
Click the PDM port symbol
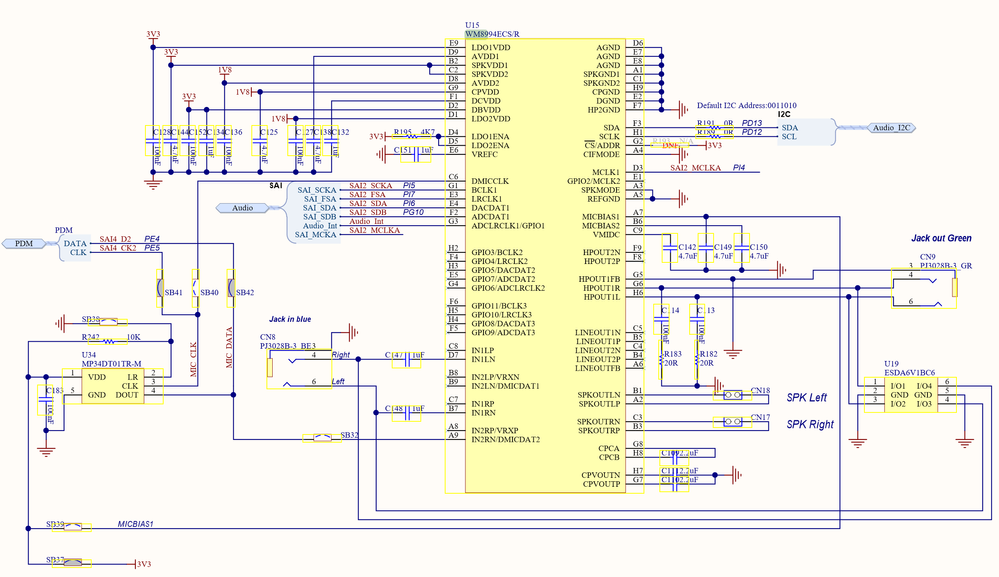[x=24, y=243]
